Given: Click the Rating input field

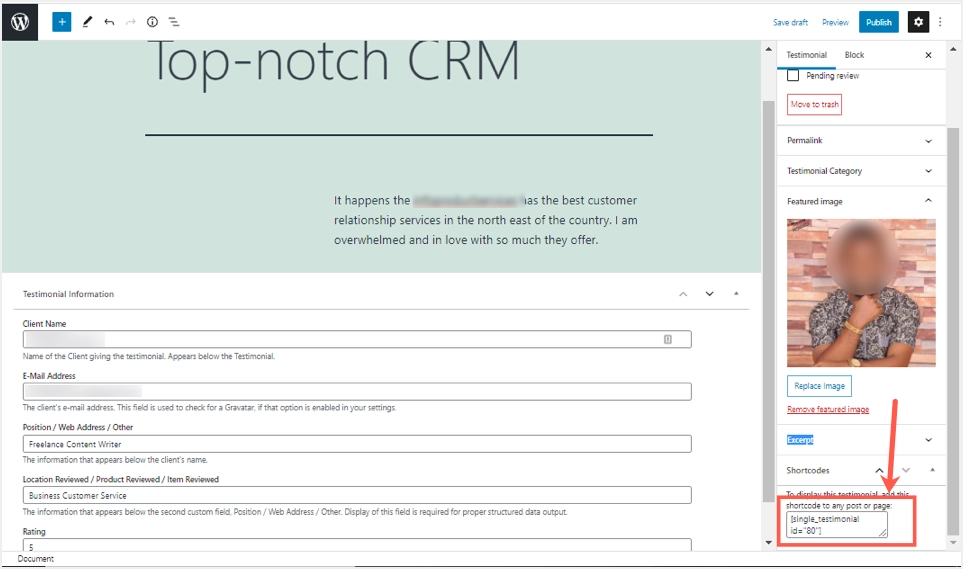Looking at the screenshot, I should click(x=357, y=545).
